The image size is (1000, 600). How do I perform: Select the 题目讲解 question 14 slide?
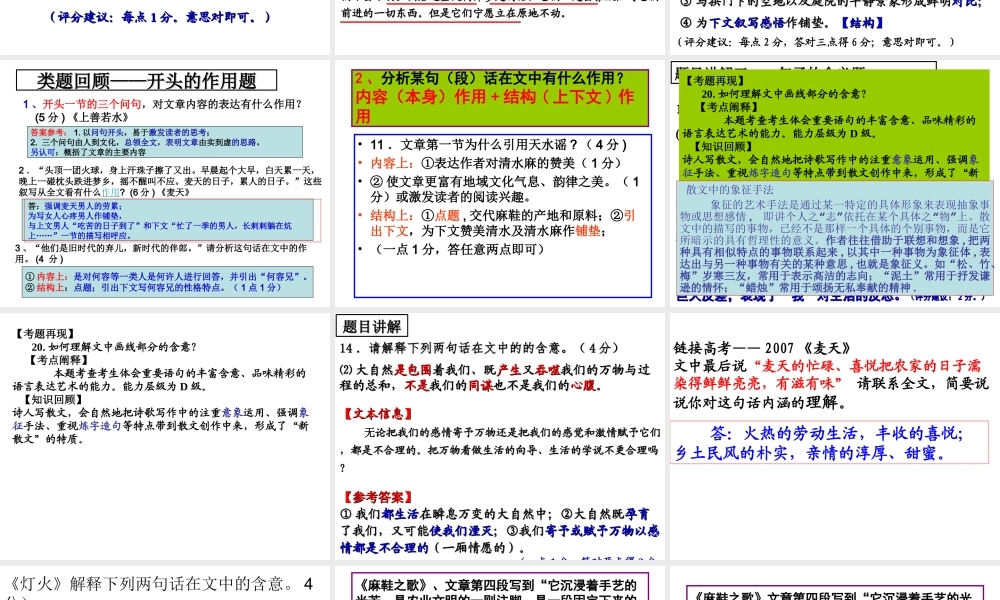[499, 436]
